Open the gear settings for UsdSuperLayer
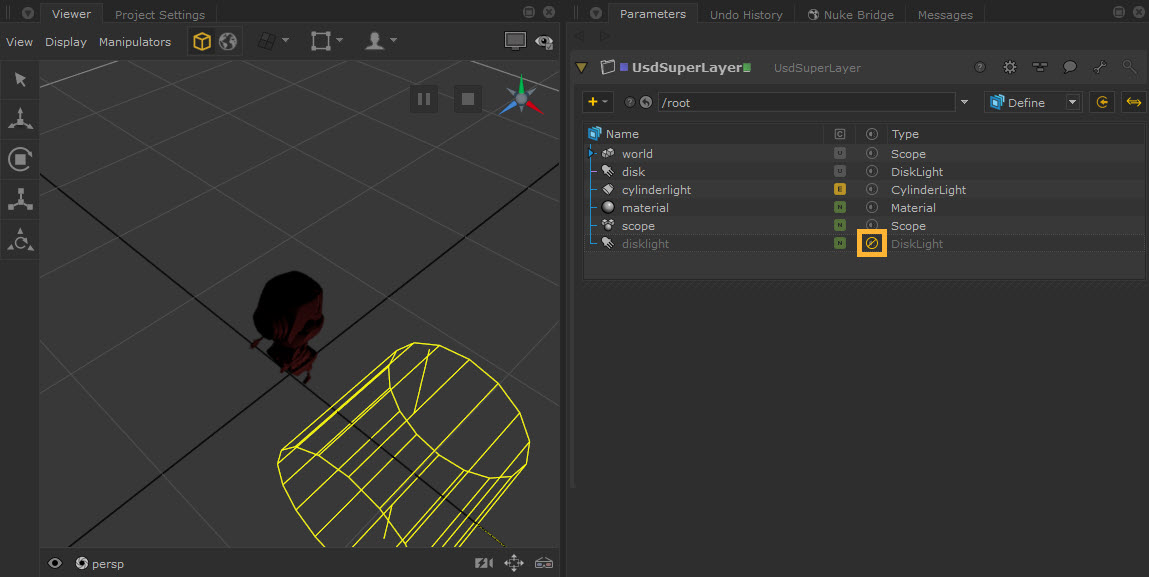The width and height of the screenshot is (1149, 577). click(x=1010, y=68)
